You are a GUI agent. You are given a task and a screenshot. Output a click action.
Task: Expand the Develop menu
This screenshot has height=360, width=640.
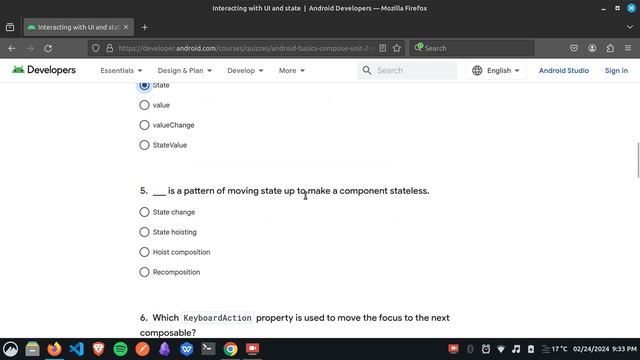tap(245, 71)
